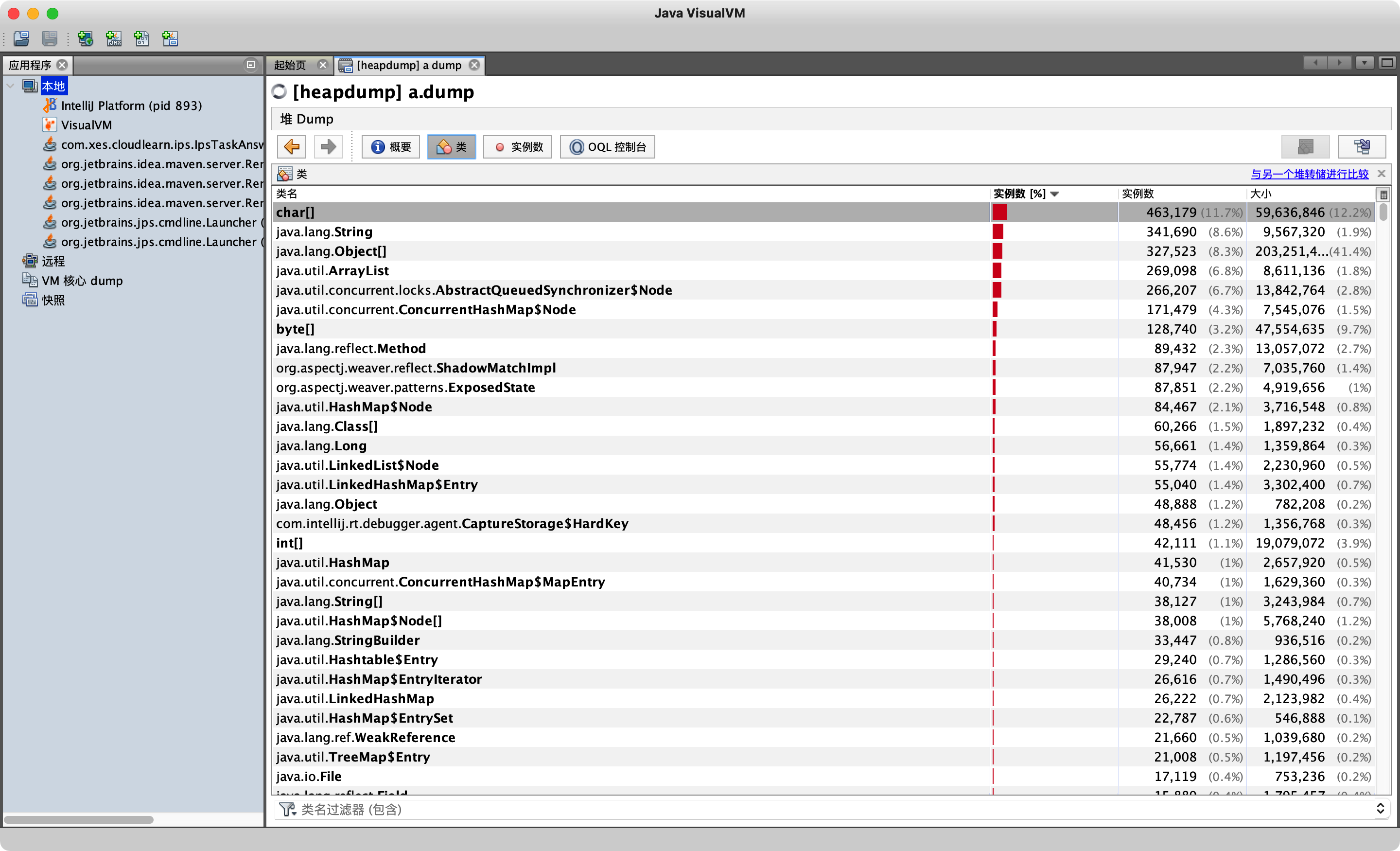Click the 类名过滤器 input field

coord(795,808)
